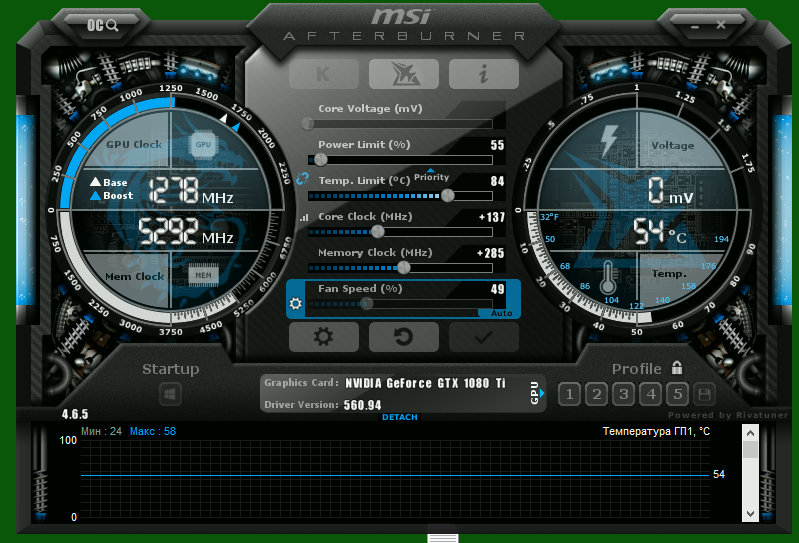Toggle the fan speed Auto mode
Image resolution: width=799 pixels, height=543 pixels.
[x=500, y=313]
